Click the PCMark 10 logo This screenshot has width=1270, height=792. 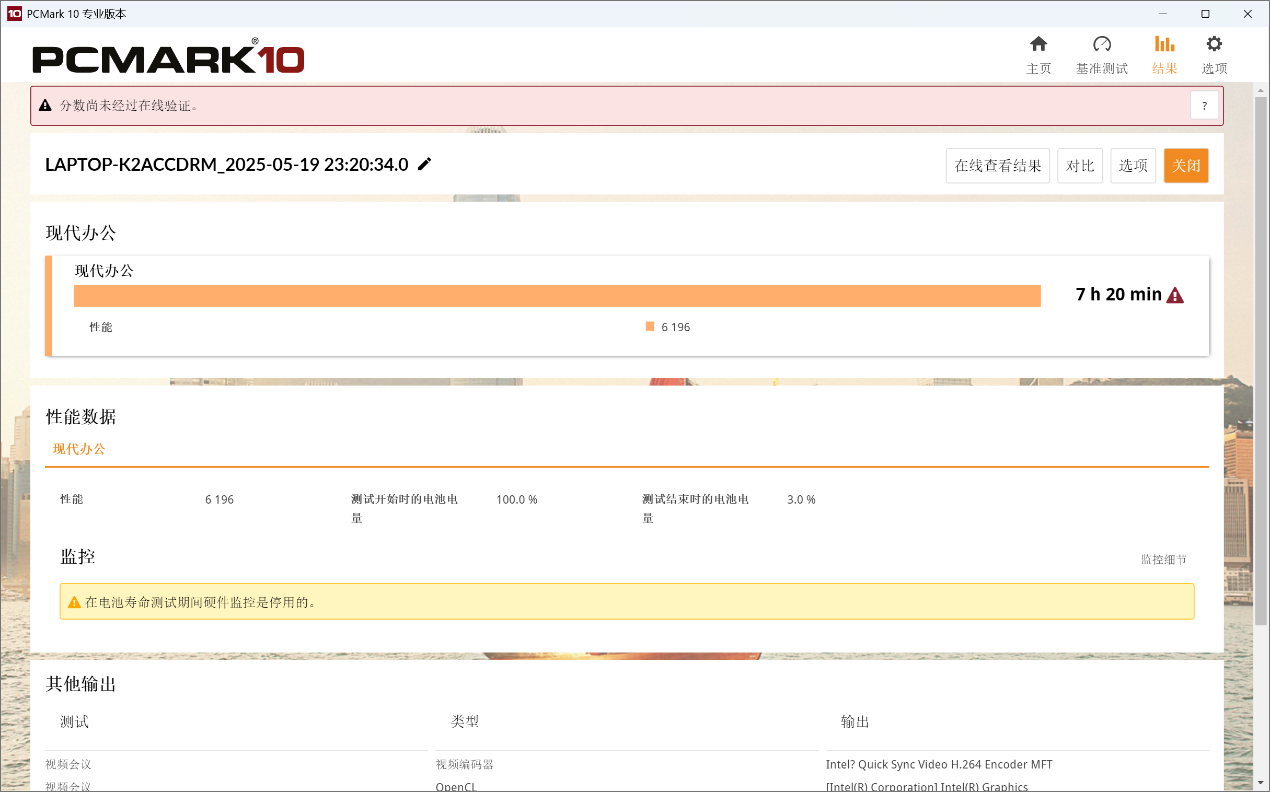168,59
